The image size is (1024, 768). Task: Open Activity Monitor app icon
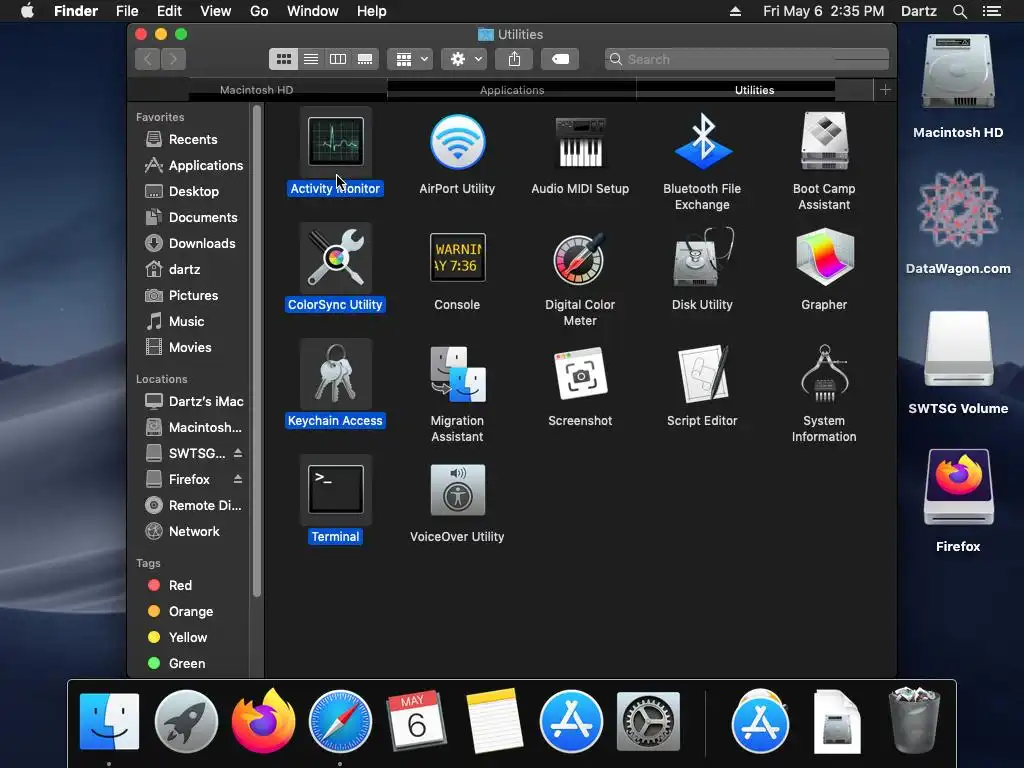[x=336, y=142]
